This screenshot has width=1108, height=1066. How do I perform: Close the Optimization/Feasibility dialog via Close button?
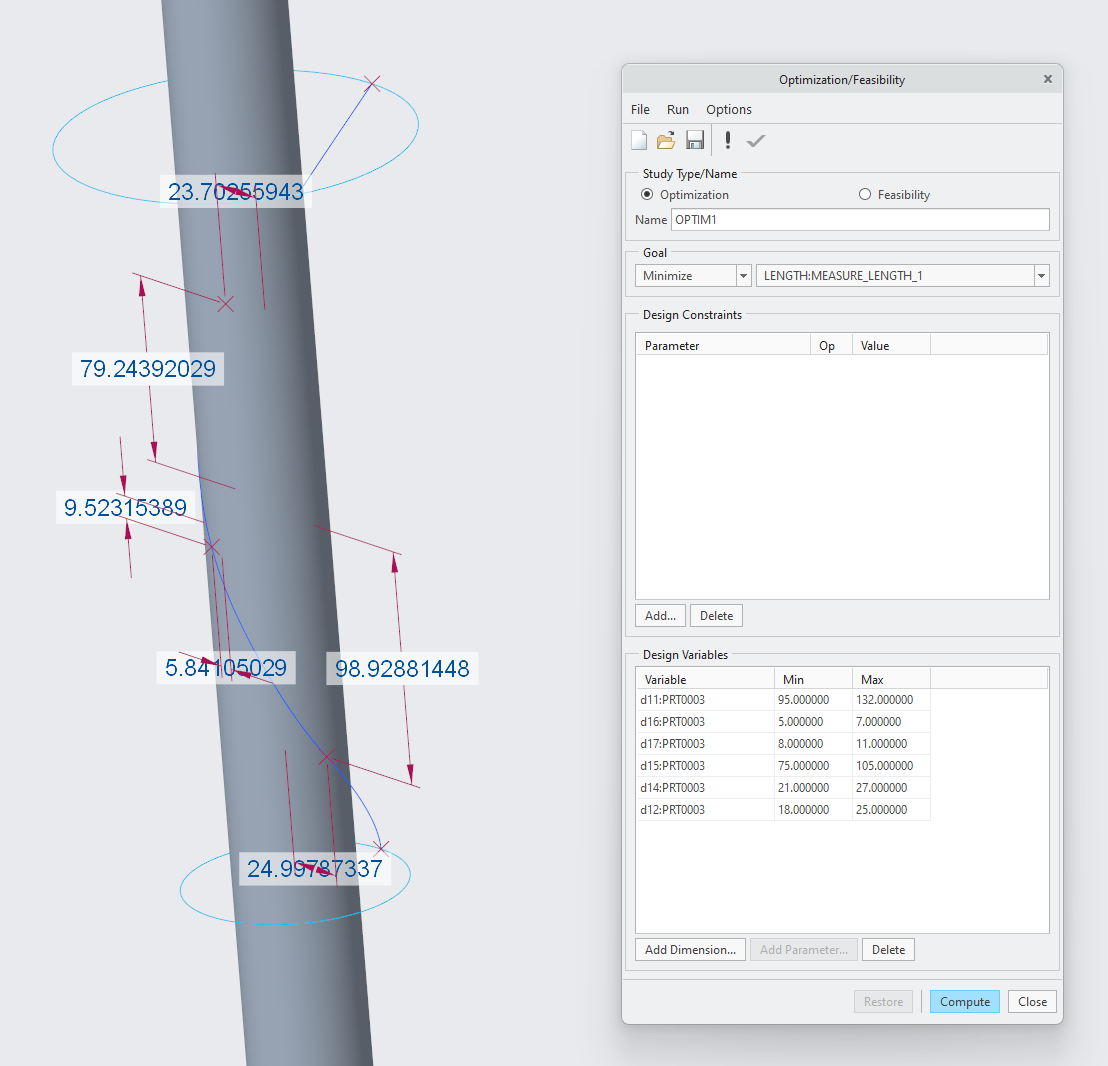(1032, 1001)
